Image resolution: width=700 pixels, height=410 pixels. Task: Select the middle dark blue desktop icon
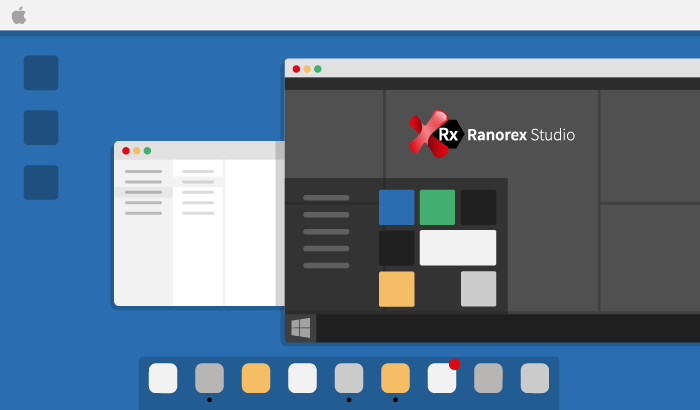(41, 128)
